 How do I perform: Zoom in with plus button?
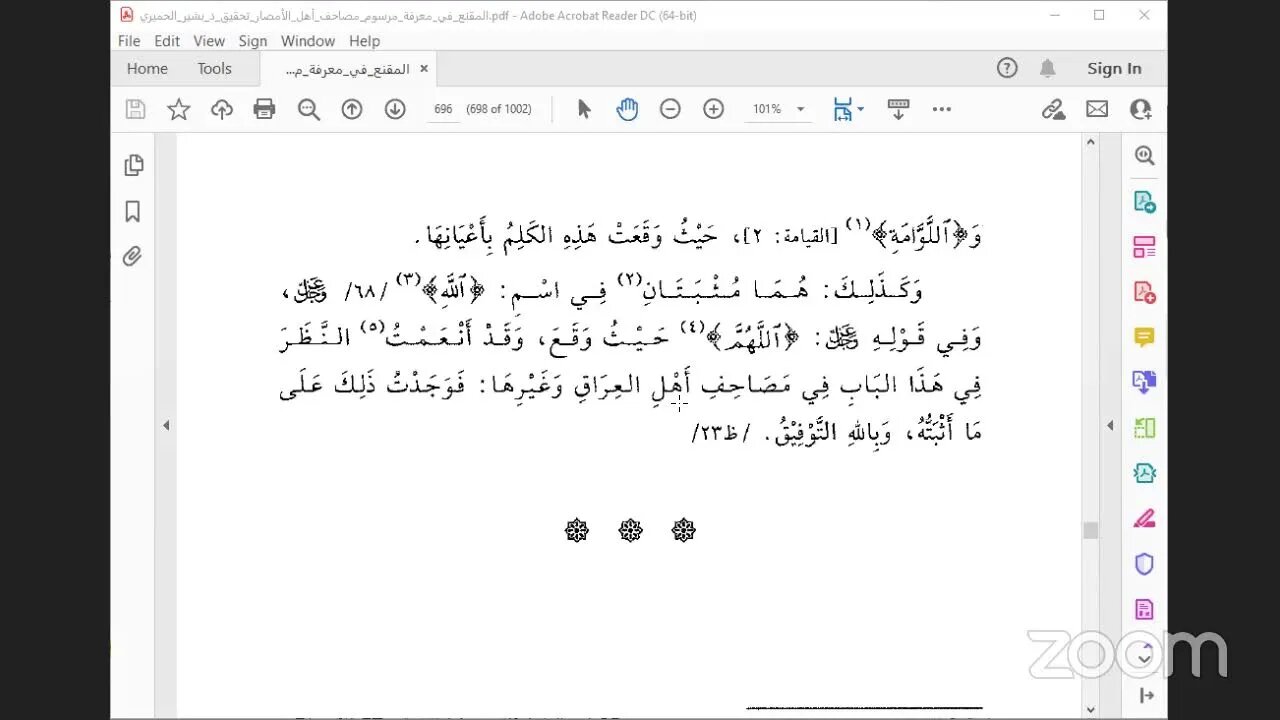point(713,109)
